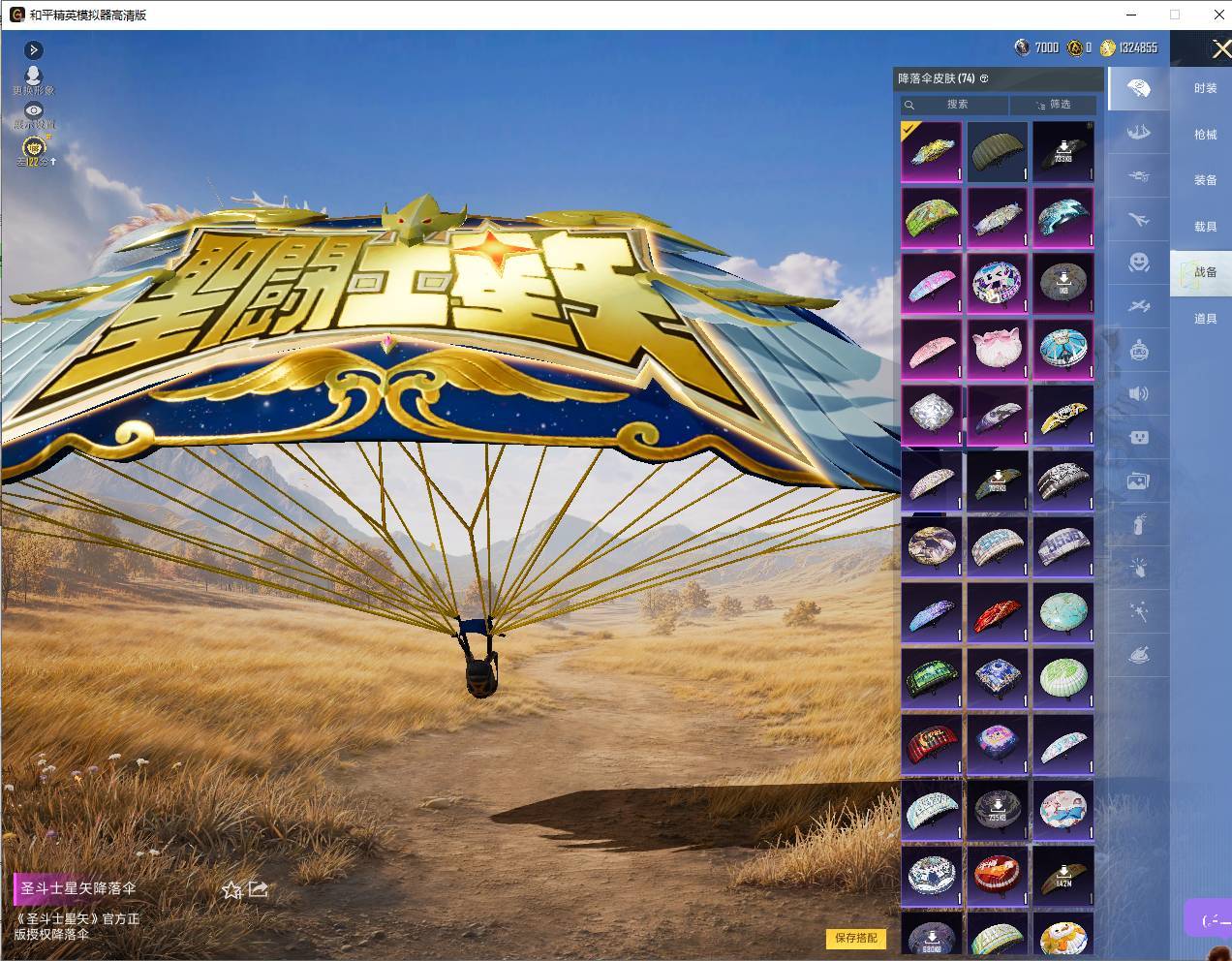
Task: Select the glider plane category icon
Action: (x=1139, y=306)
